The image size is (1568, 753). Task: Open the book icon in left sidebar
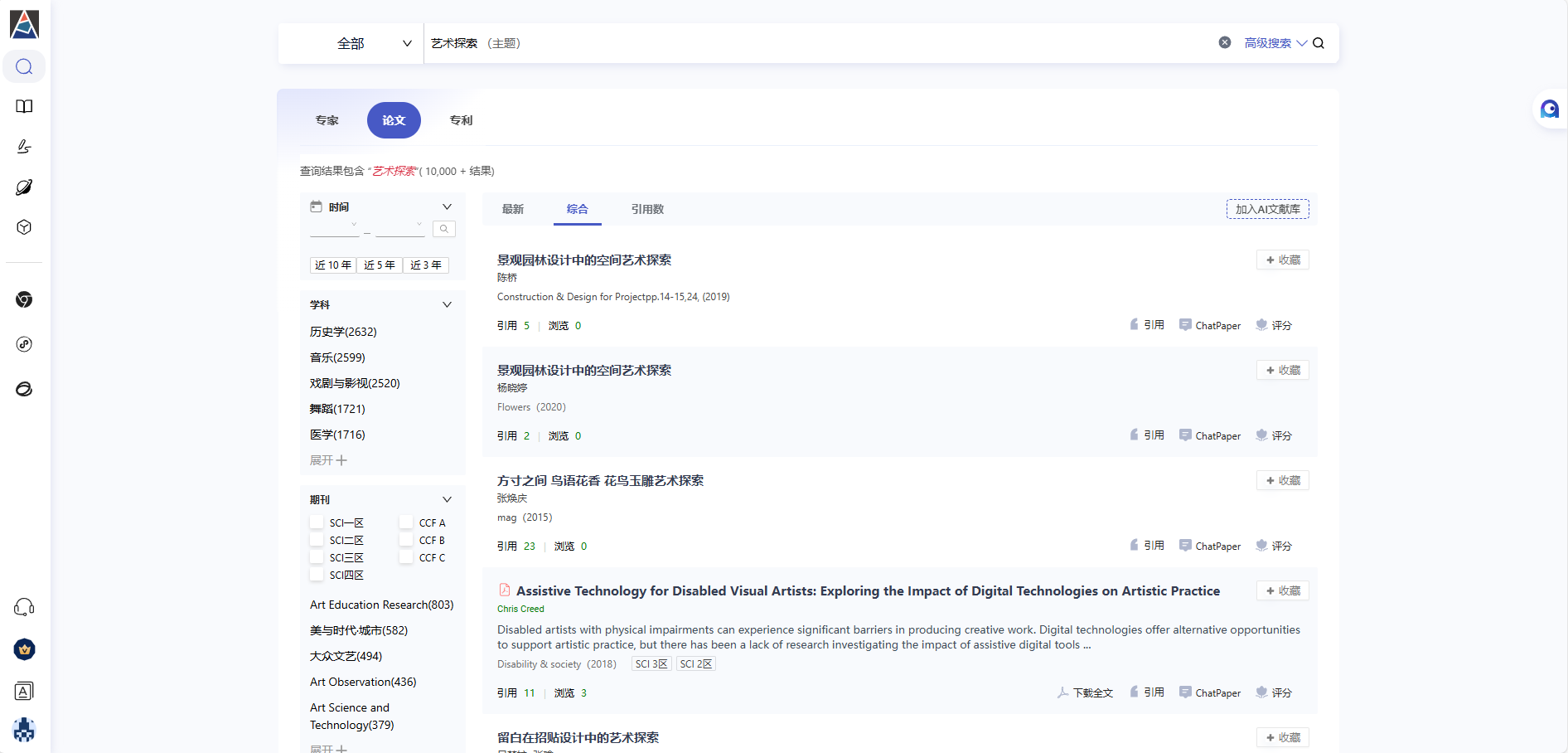tap(24, 106)
